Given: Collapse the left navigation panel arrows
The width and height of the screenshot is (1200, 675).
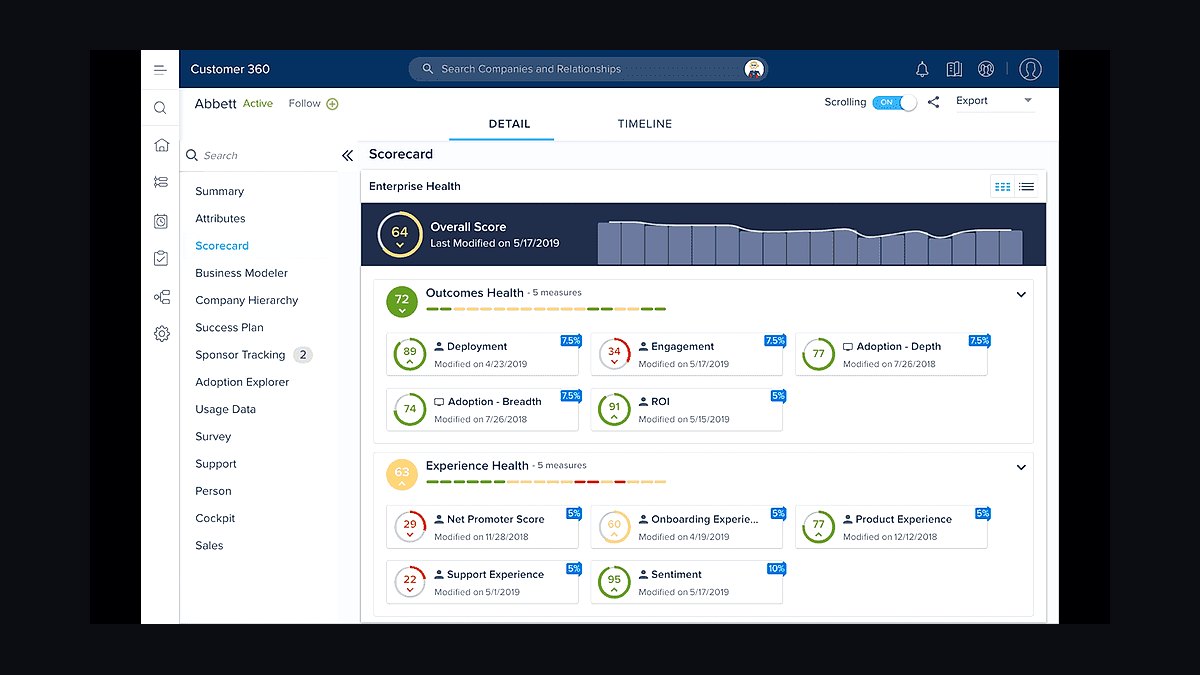Looking at the screenshot, I should (348, 156).
